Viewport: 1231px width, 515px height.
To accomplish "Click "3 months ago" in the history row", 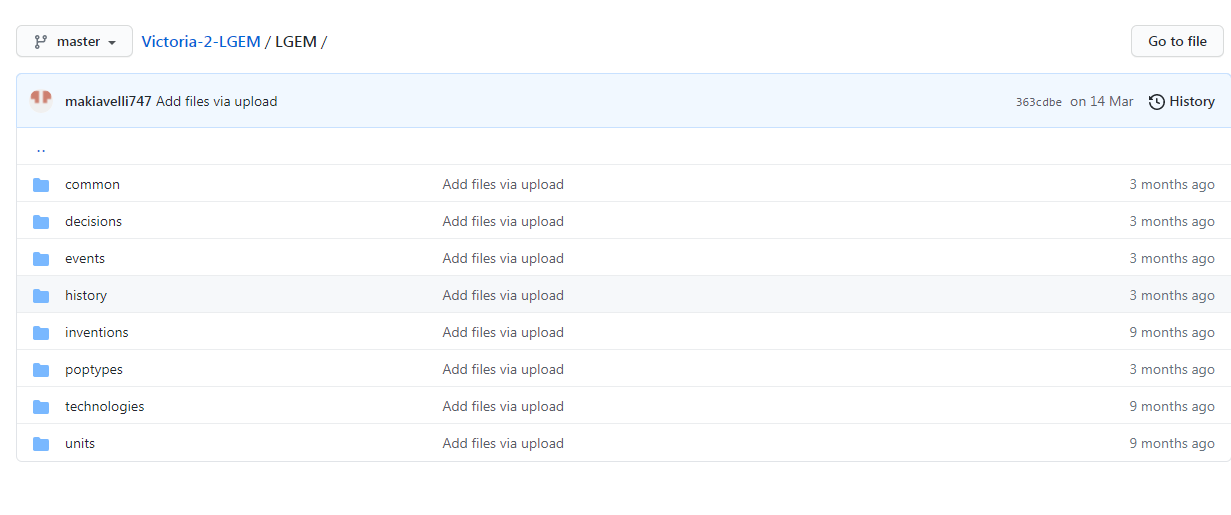I will pyautogui.click(x=1172, y=295).
